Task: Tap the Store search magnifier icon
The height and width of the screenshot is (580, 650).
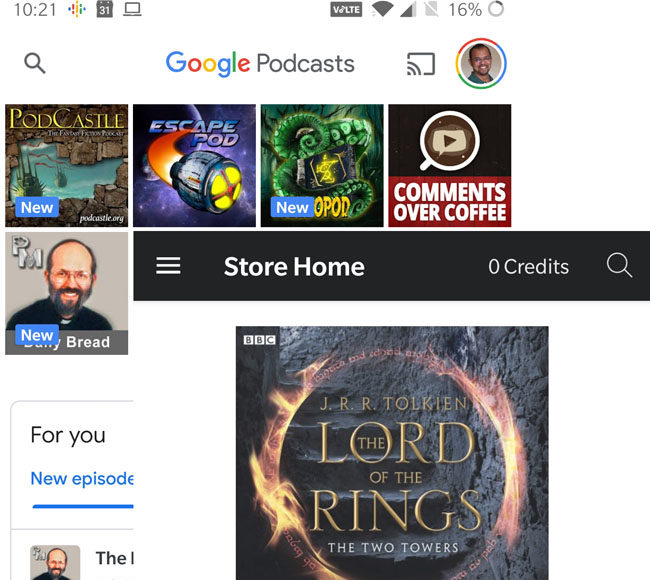Action: pyautogui.click(x=619, y=266)
